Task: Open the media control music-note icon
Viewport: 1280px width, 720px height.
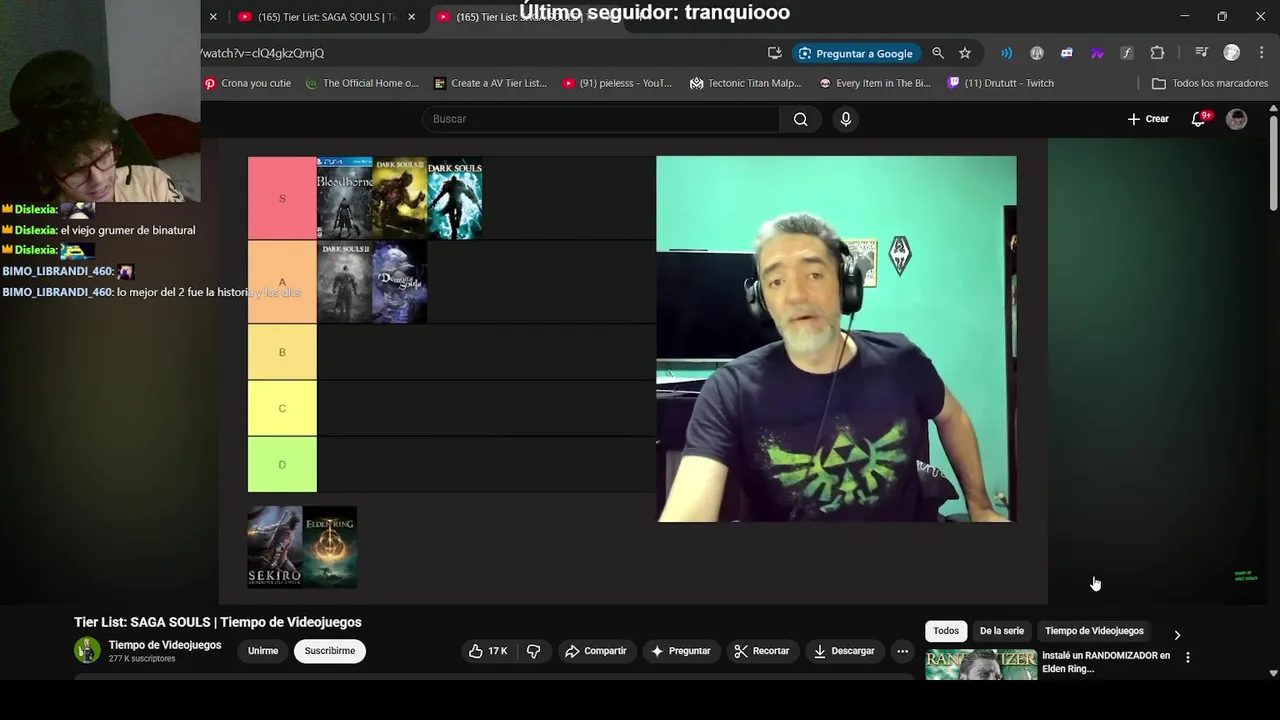Action: coord(1202,53)
